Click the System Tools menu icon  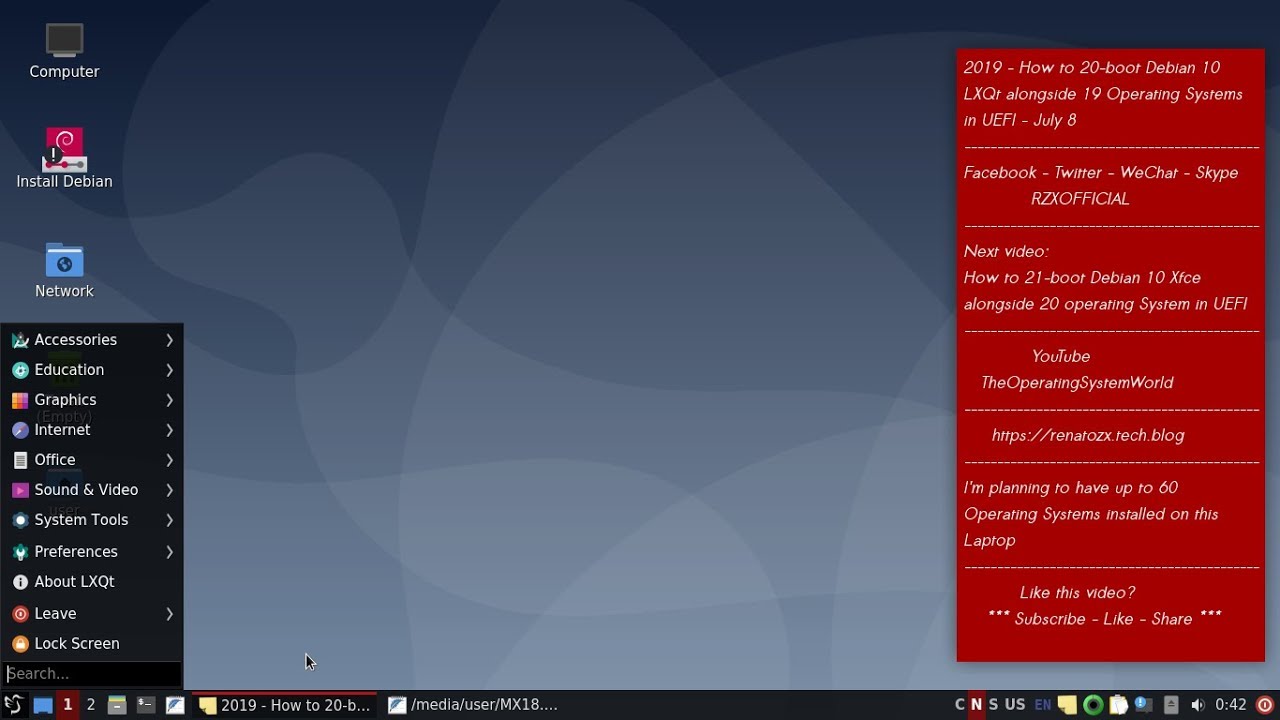[x=20, y=520]
